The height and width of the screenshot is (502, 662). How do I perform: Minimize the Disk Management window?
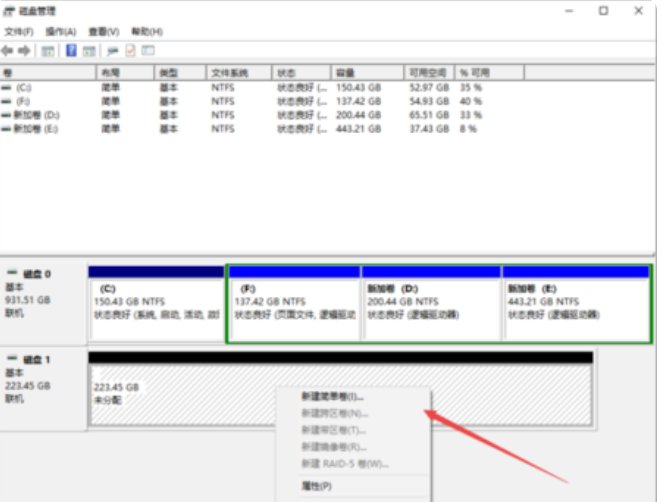[x=570, y=11]
